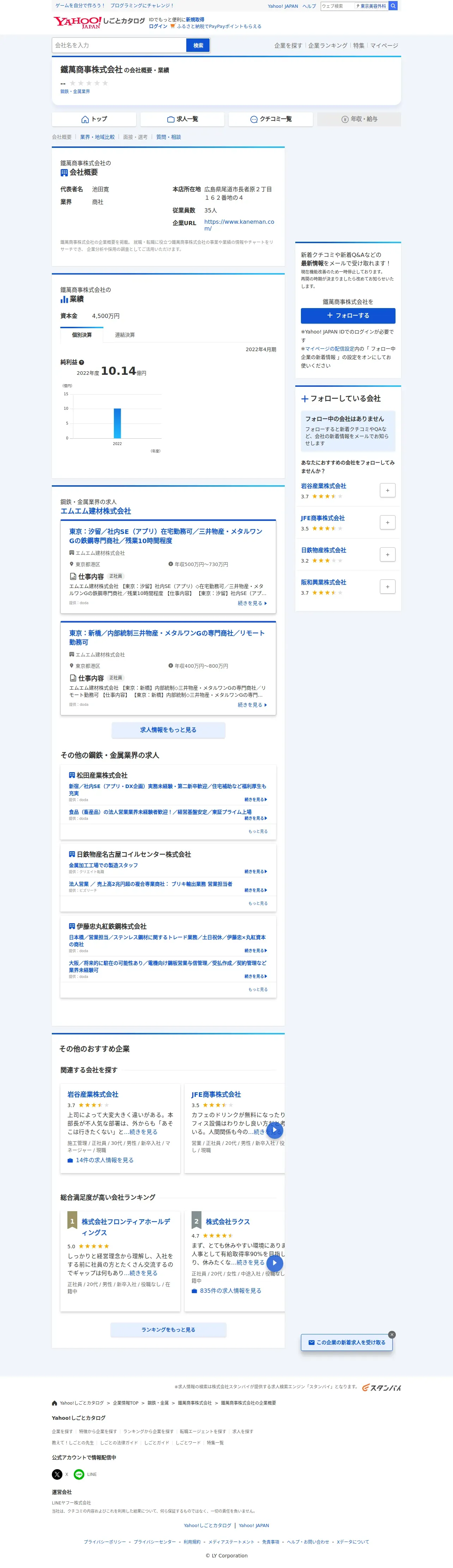453x1568 pixels.
Task: Click the blue search magnifier icon at top
Action: point(393,6)
